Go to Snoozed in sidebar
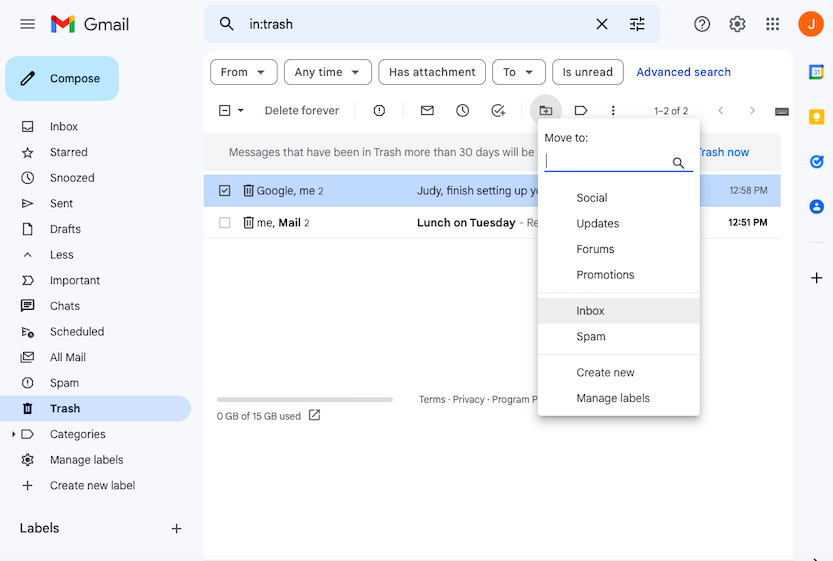The height and width of the screenshot is (561, 833). coord(72,178)
